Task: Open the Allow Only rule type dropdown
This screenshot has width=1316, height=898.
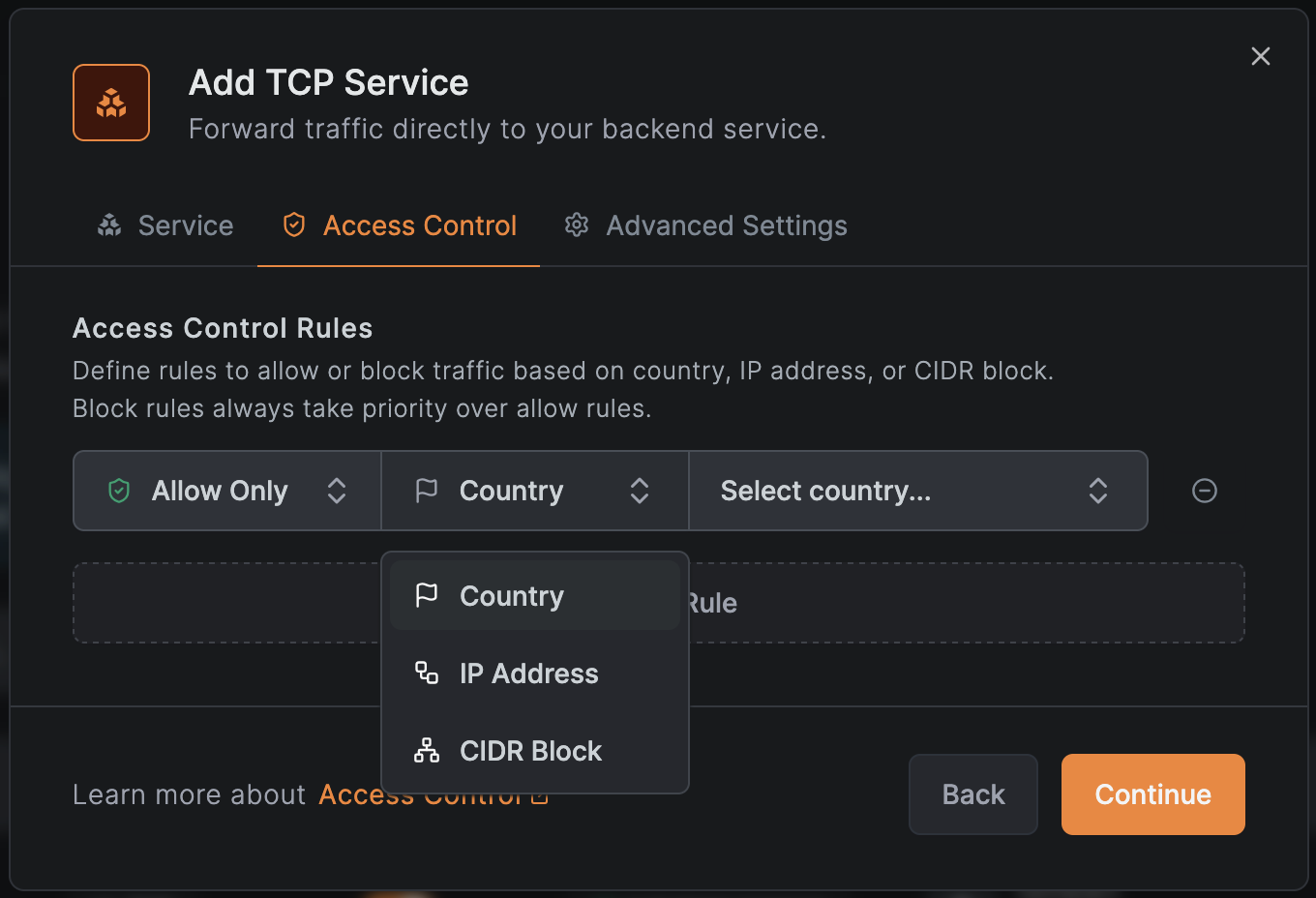Action: 226,491
